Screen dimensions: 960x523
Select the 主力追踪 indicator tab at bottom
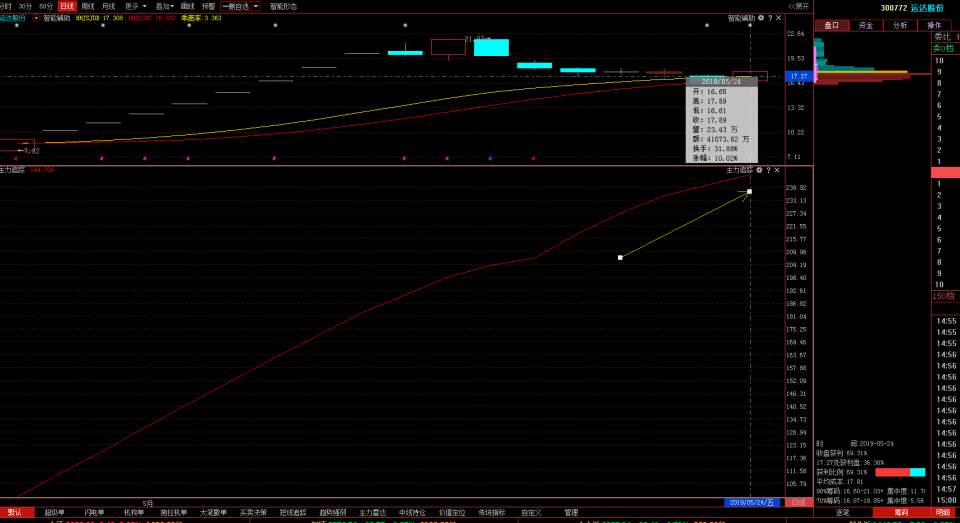click(x=372, y=512)
